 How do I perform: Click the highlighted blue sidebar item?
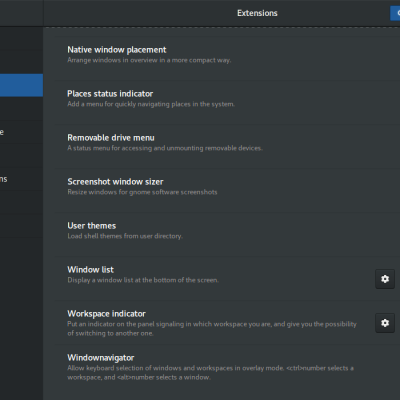[21, 85]
